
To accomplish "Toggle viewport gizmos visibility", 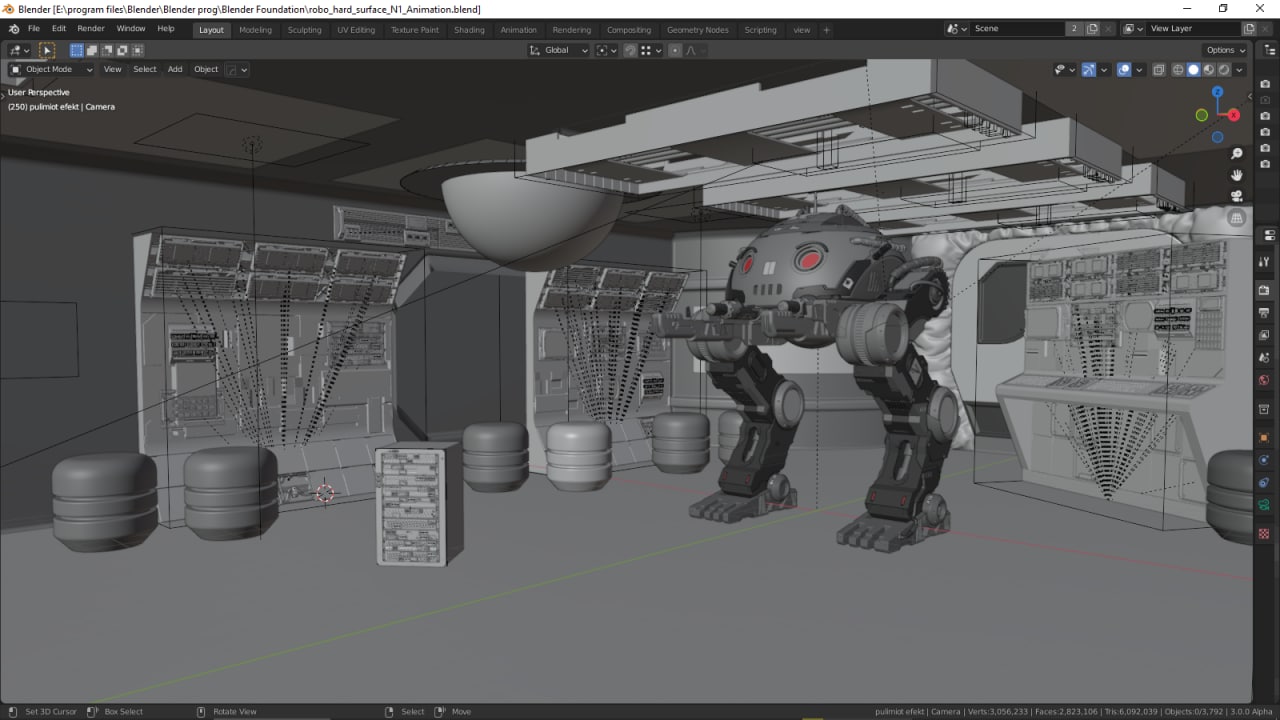I will coord(1089,70).
